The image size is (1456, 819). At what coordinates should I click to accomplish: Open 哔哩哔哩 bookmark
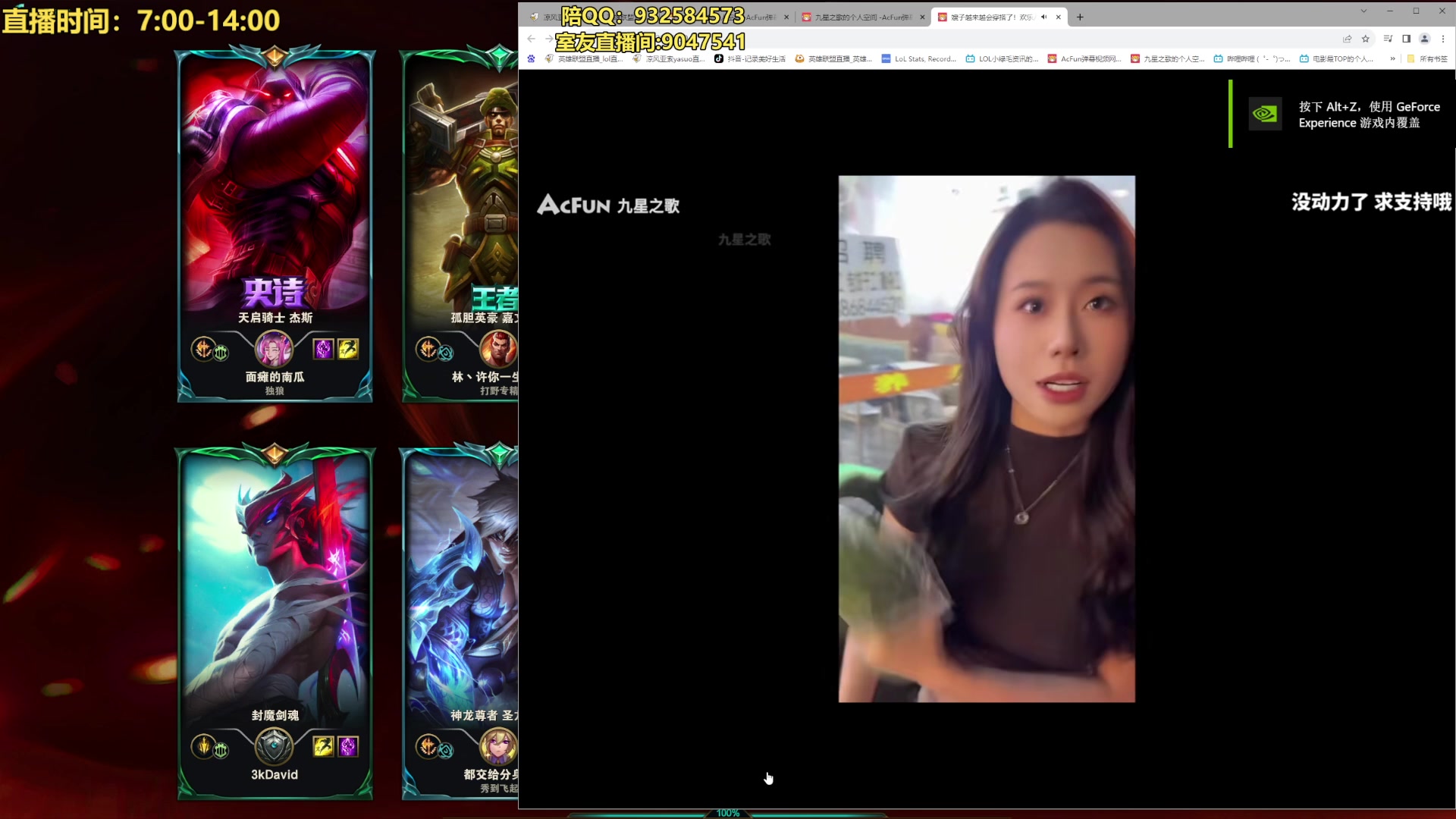tap(1252, 58)
